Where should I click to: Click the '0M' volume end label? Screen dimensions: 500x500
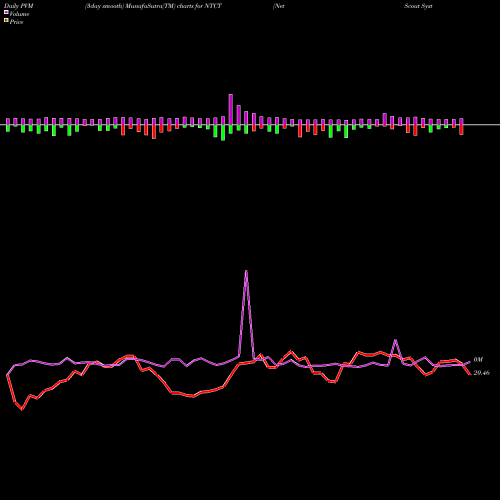tap(478, 360)
